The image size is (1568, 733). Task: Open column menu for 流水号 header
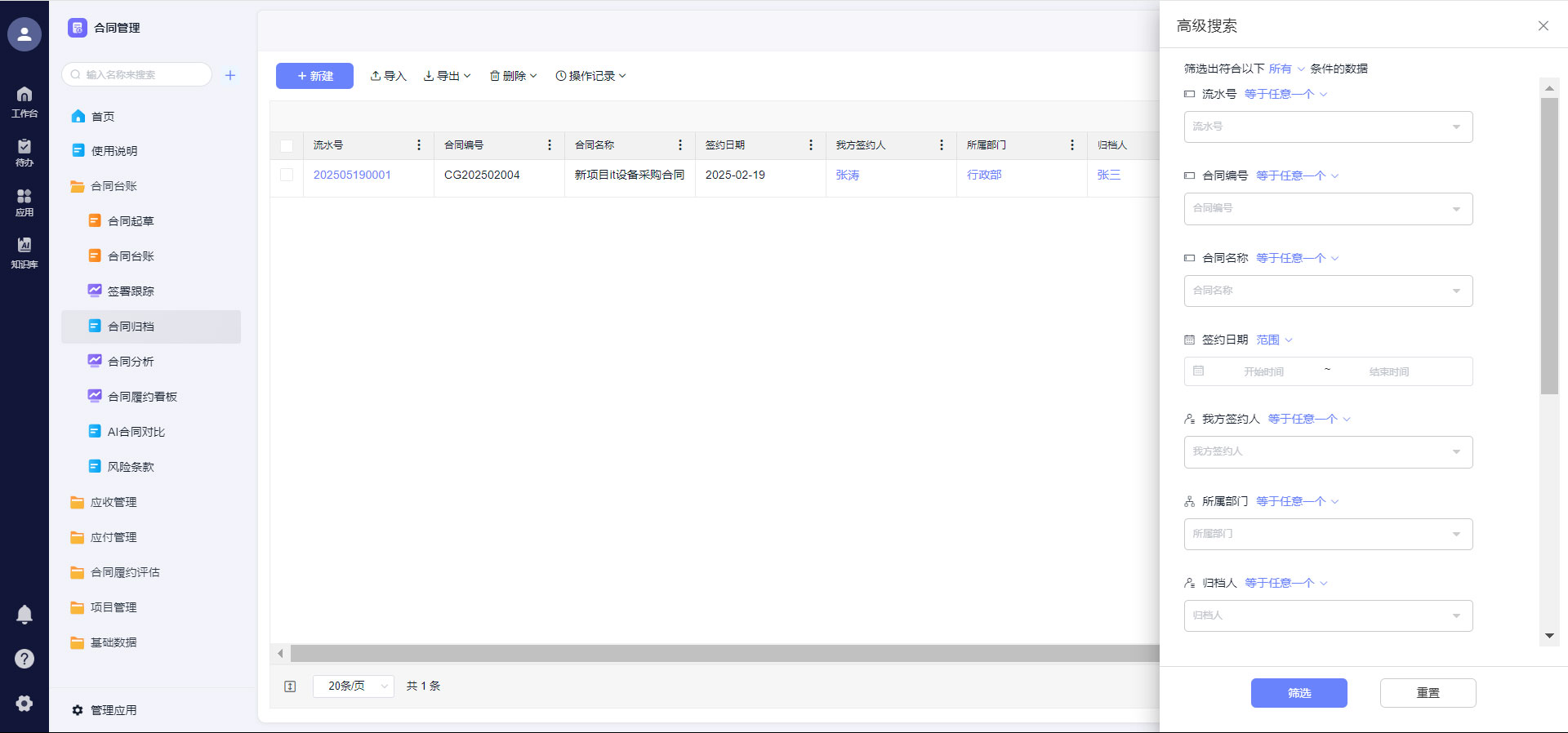(419, 145)
